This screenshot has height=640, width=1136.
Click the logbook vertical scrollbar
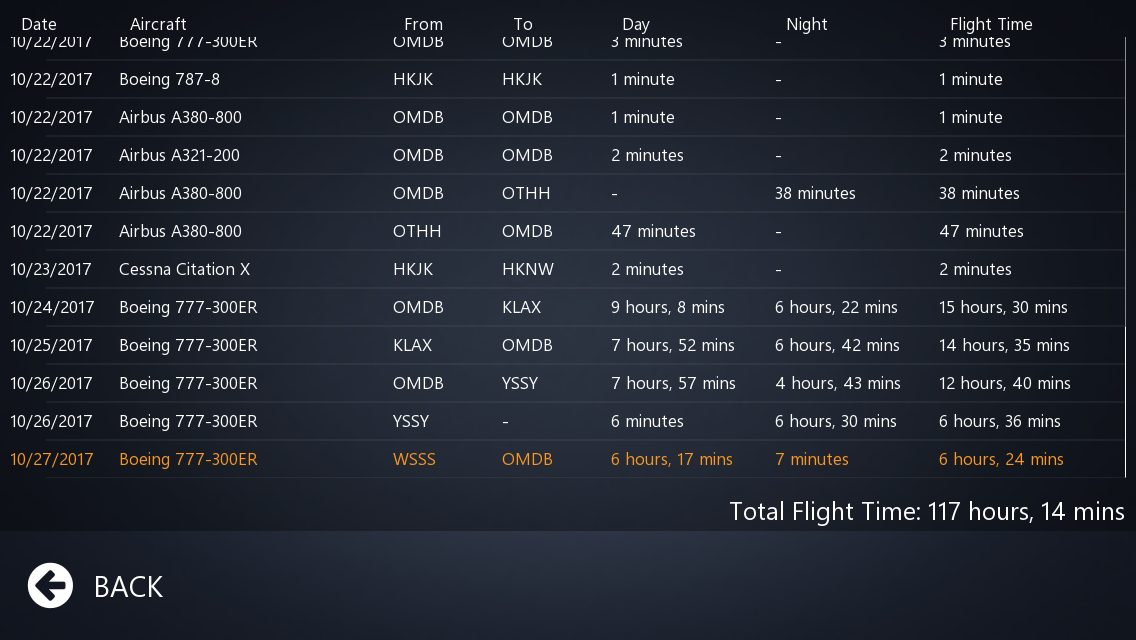click(x=1126, y=257)
